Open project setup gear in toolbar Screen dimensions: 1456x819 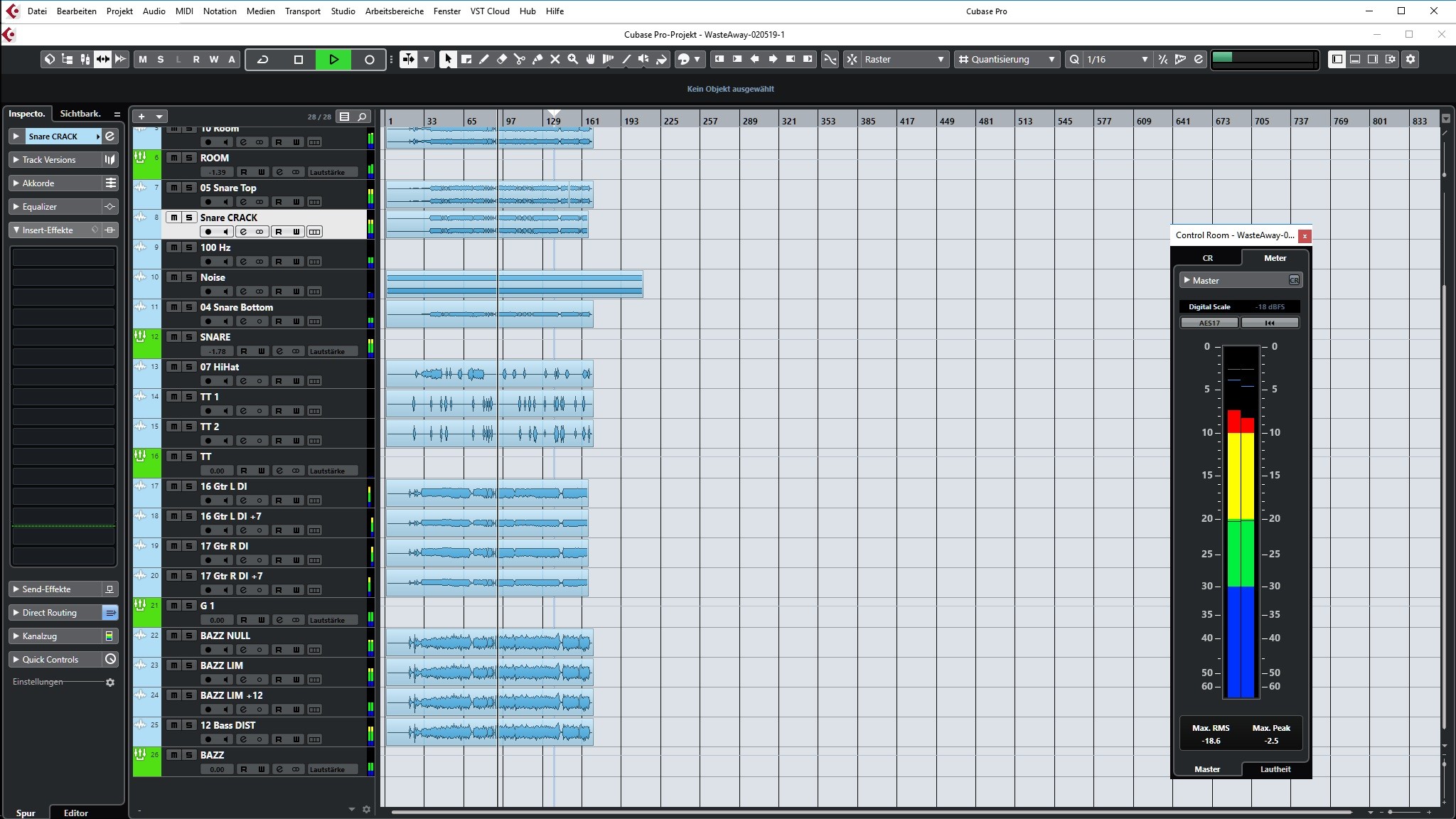pyautogui.click(x=1411, y=60)
